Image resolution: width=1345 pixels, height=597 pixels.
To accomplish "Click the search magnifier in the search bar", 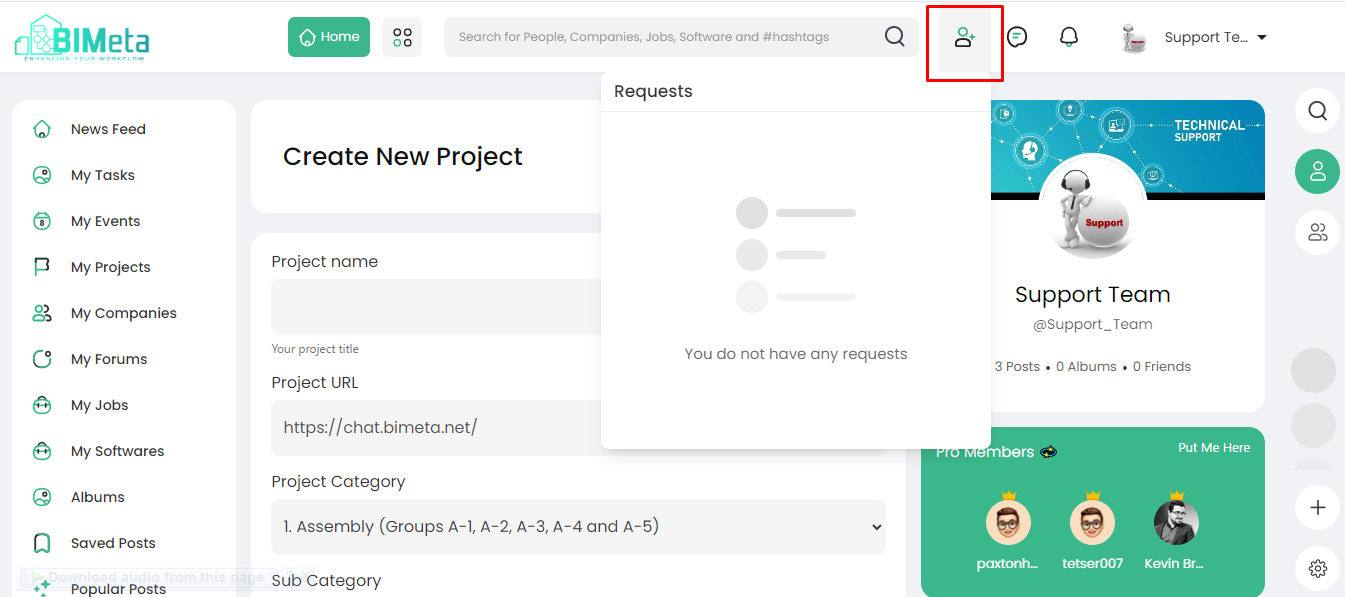I will coord(895,37).
